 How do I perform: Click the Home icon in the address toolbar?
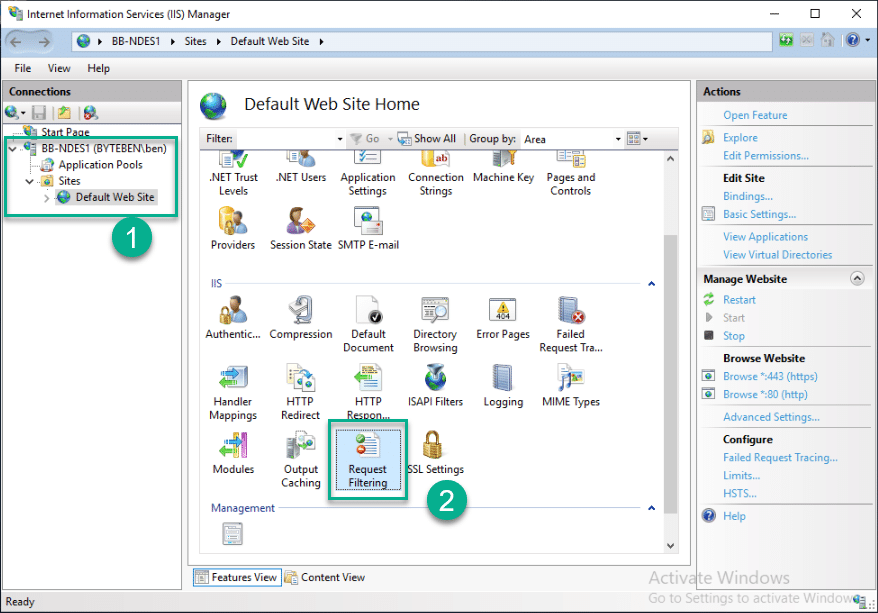coord(827,40)
